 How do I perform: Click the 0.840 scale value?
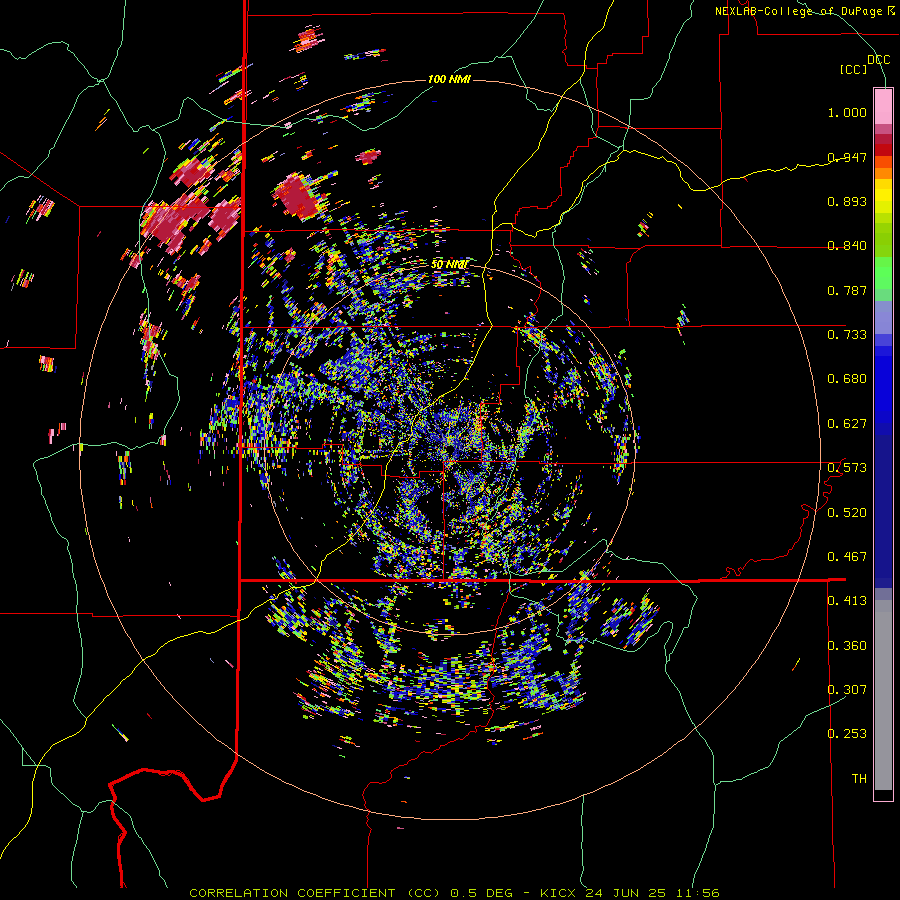coord(847,246)
